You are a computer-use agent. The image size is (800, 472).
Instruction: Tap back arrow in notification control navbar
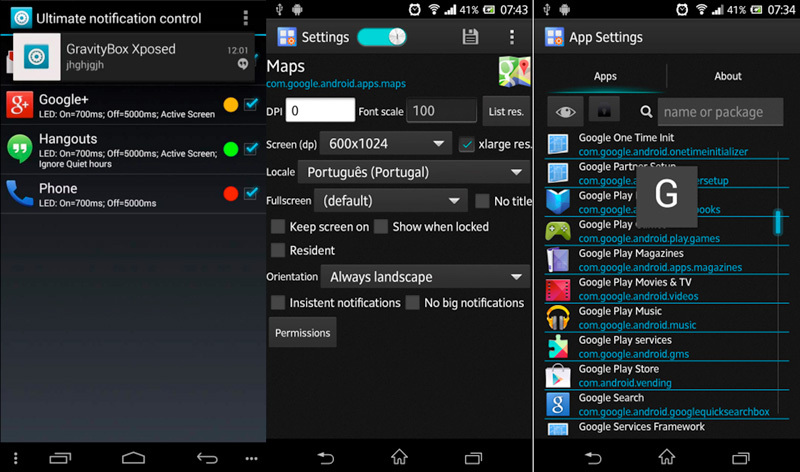pyautogui.click(x=207, y=458)
